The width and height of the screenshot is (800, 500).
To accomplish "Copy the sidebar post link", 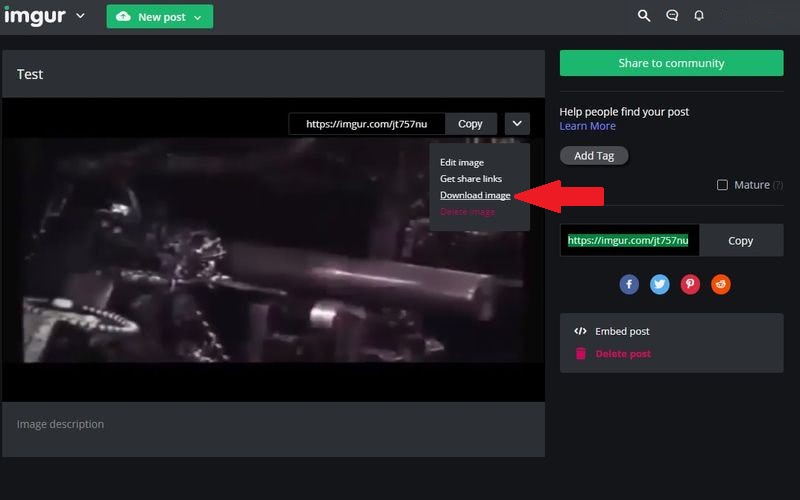I will tap(740, 240).
